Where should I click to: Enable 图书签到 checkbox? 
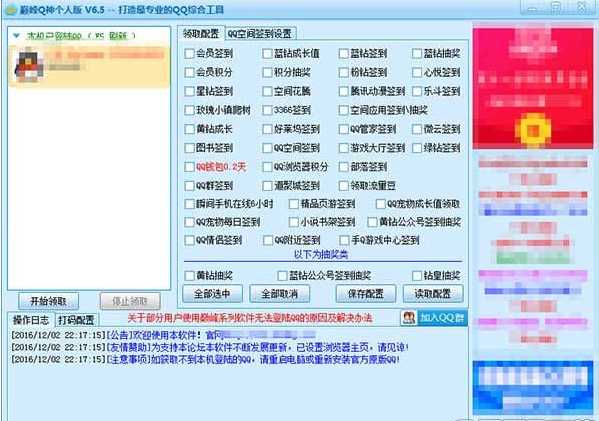point(189,148)
